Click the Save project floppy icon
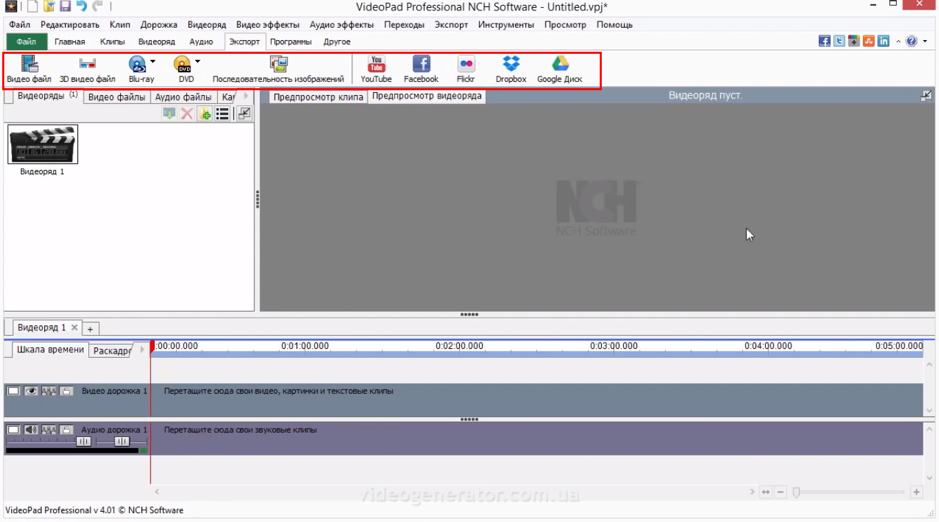 click(65, 7)
